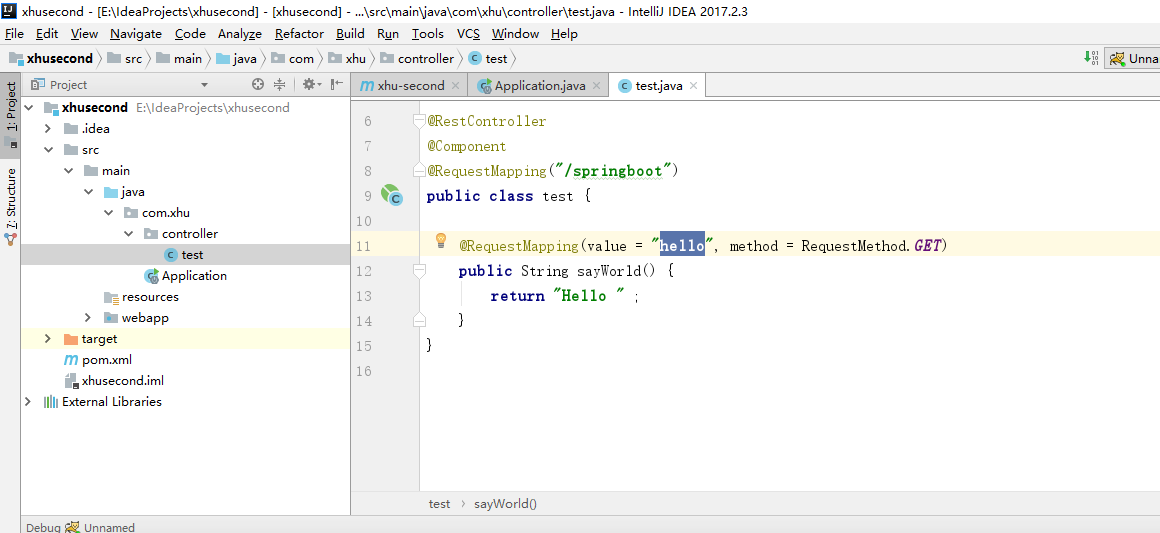Image resolution: width=1160 pixels, height=533 pixels.
Task: Click the test editor breadcrumb at bottom
Action: (x=439, y=503)
